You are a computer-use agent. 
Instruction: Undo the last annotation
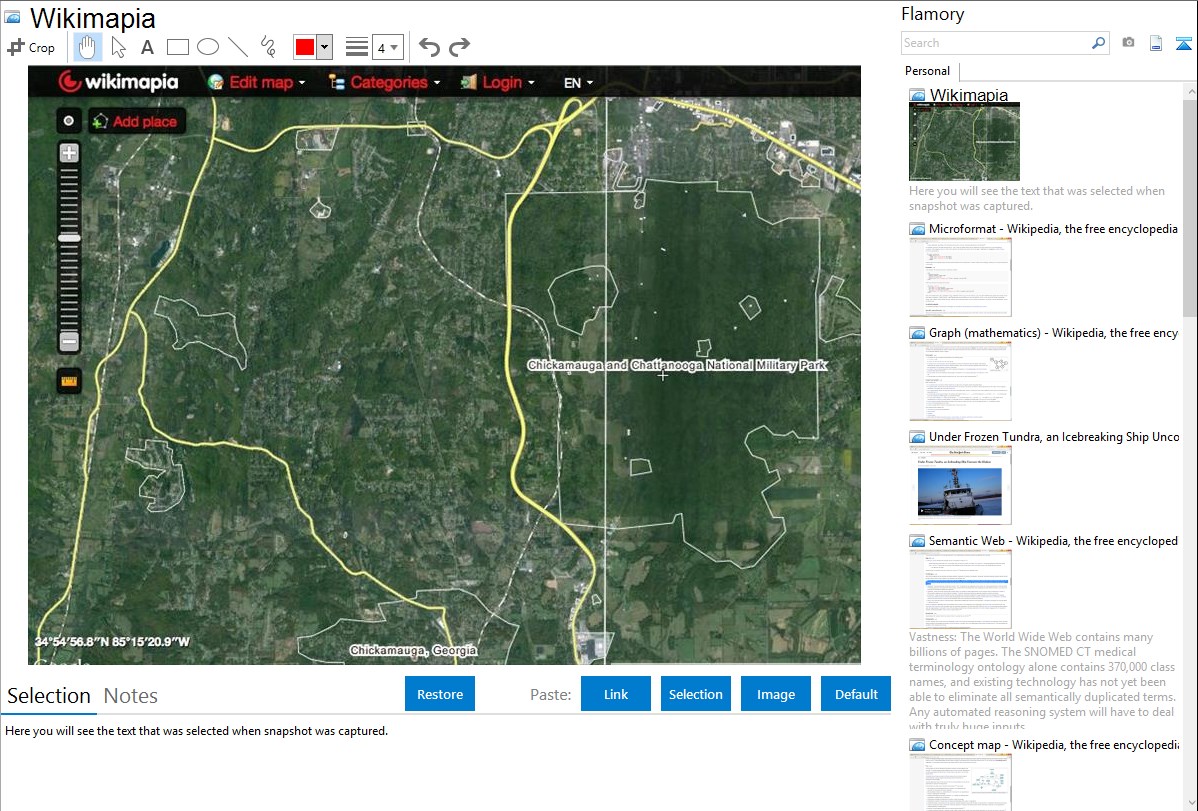pyautogui.click(x=429, y=47)
